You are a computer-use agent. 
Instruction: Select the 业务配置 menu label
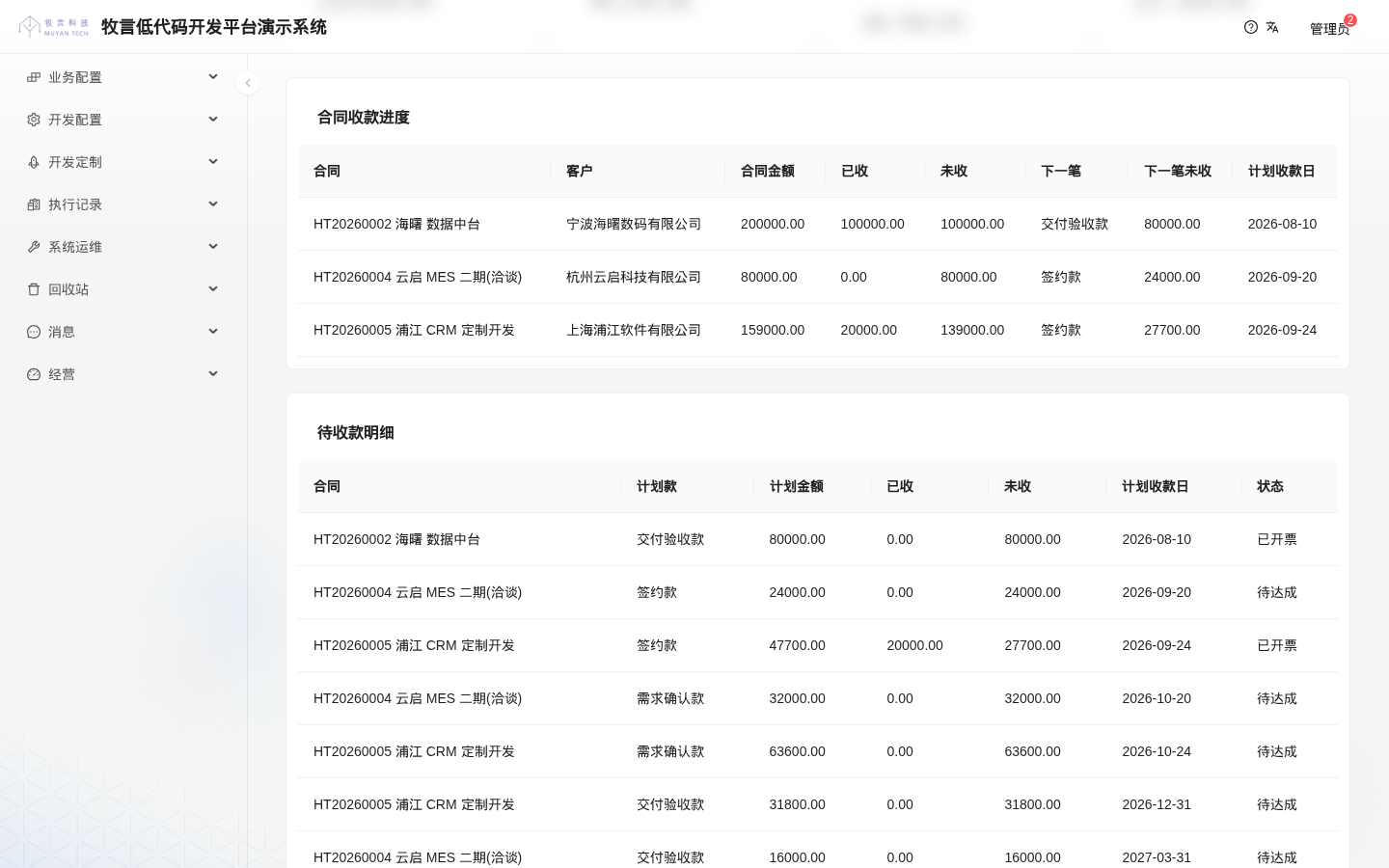click(x=75, y=77)
